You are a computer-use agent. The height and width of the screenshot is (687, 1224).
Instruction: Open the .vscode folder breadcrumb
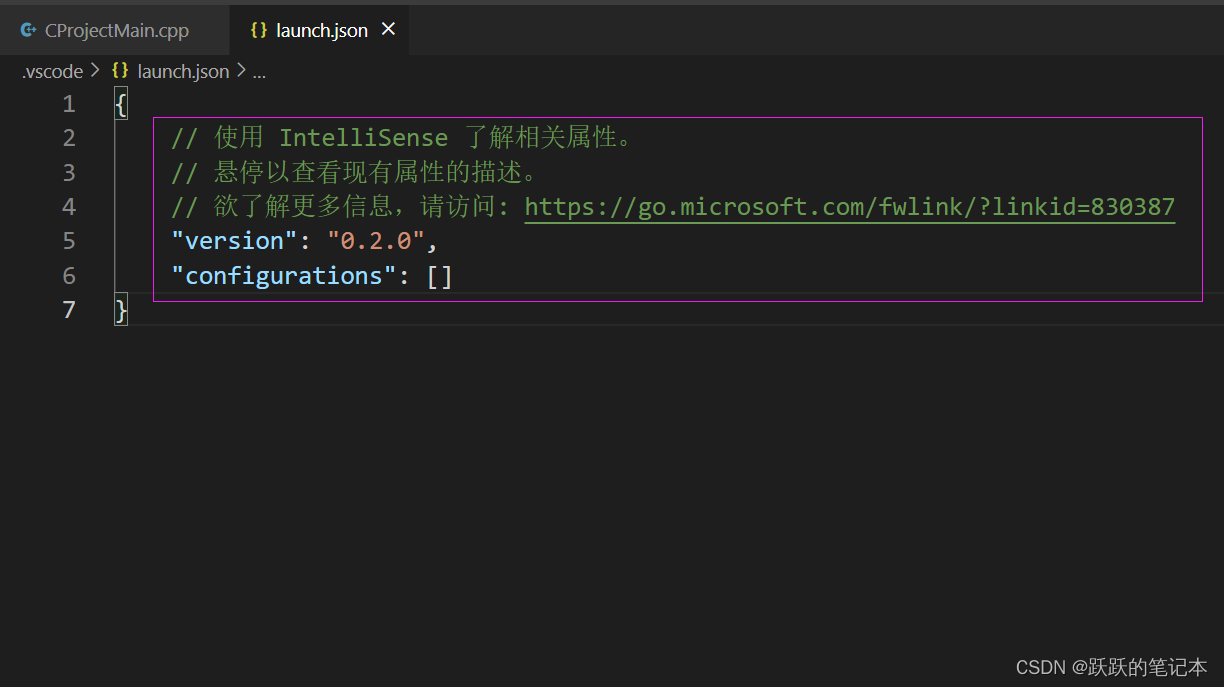(x=52, y=71)
